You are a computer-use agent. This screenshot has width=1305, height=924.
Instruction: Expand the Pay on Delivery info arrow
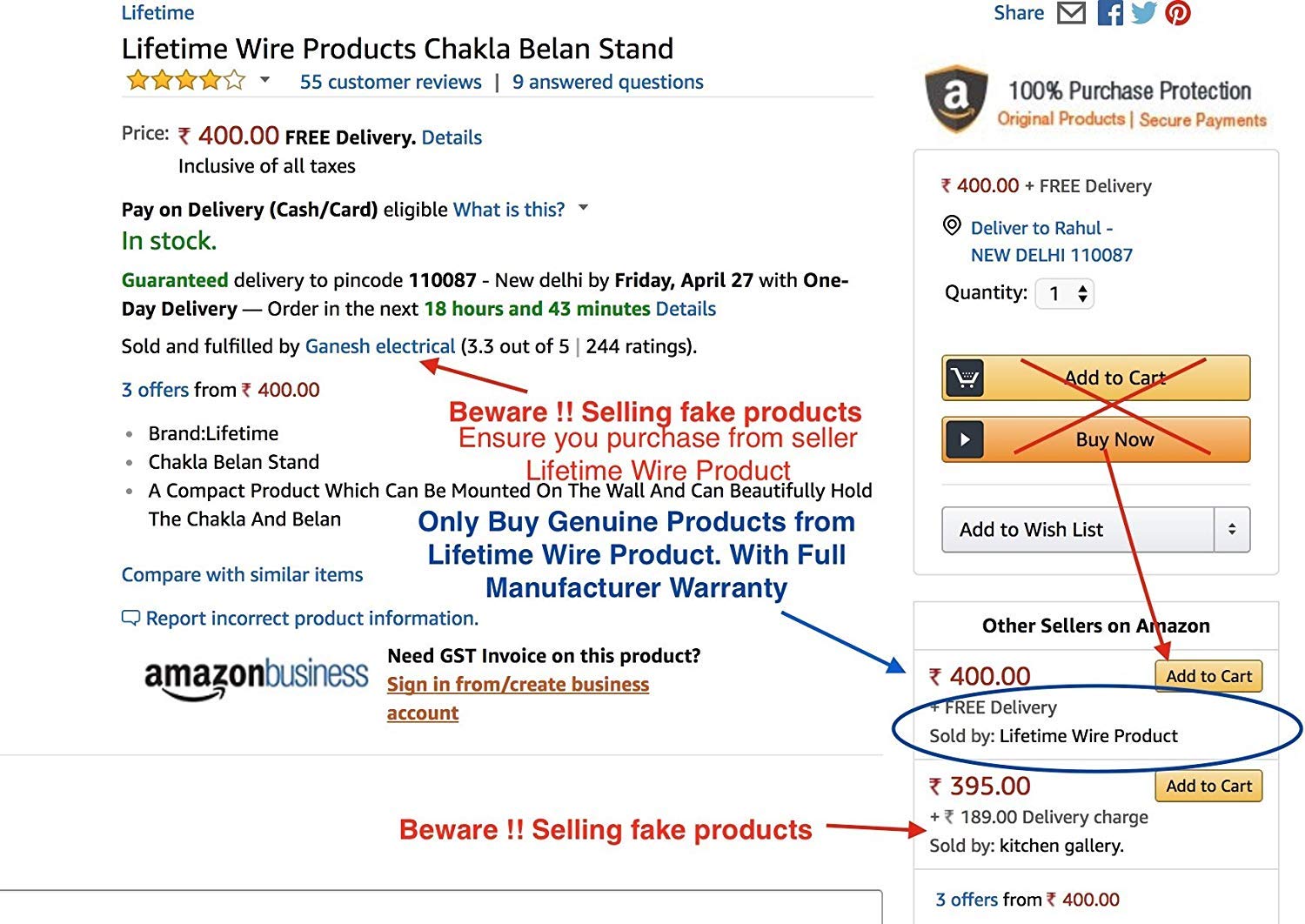(584, 208)
